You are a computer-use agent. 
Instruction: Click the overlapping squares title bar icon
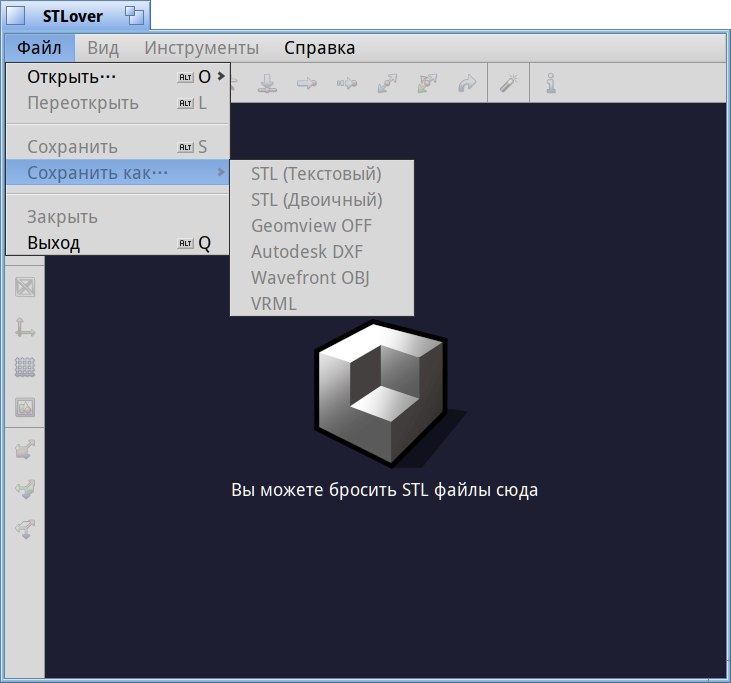pyautogui.click(x=135, y=16)
